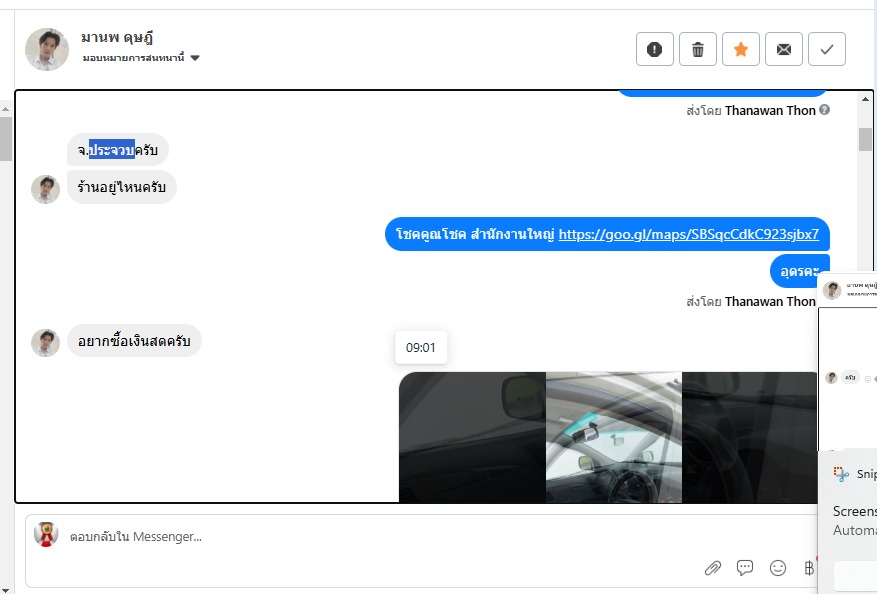
Task: Click the page avatar in reply box
Action: click(x=46, y=534)
